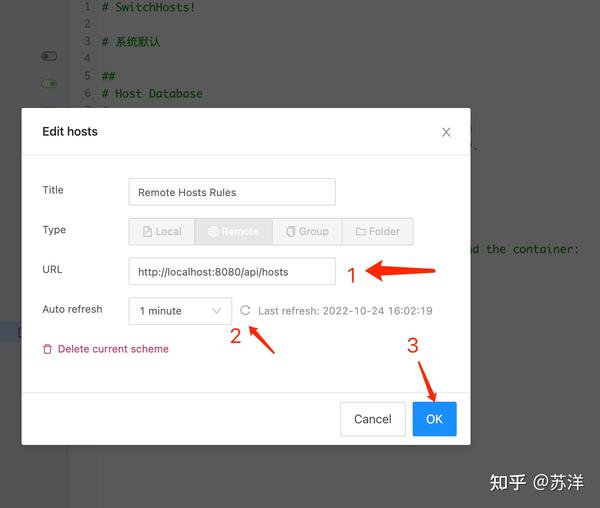Click the 'Last refresh: 2022-10-24 16:02:19' text

point(345,311)
